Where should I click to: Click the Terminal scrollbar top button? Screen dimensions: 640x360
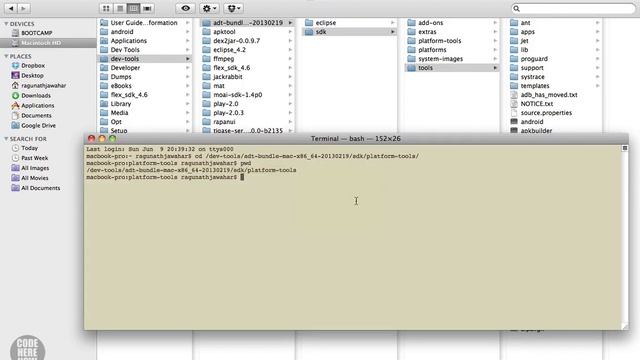click(624, 148)
